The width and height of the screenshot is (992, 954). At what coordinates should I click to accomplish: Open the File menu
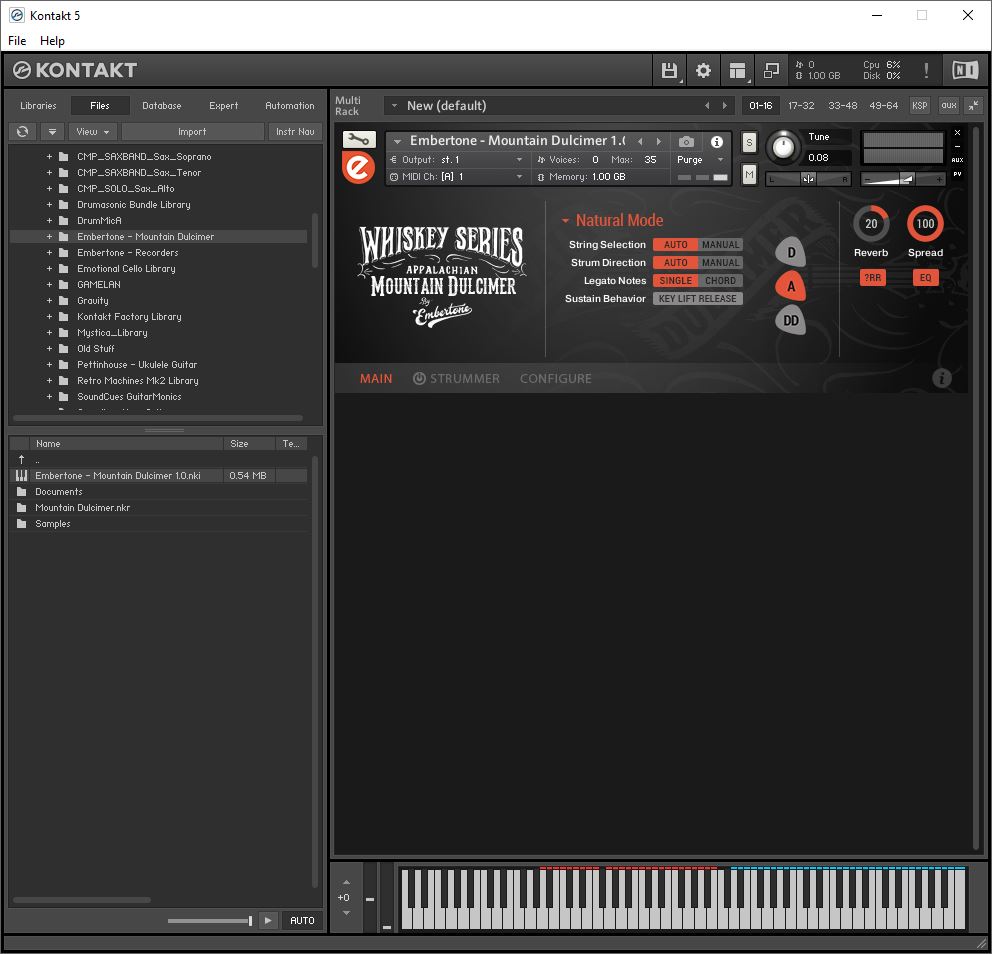[17, 40]
